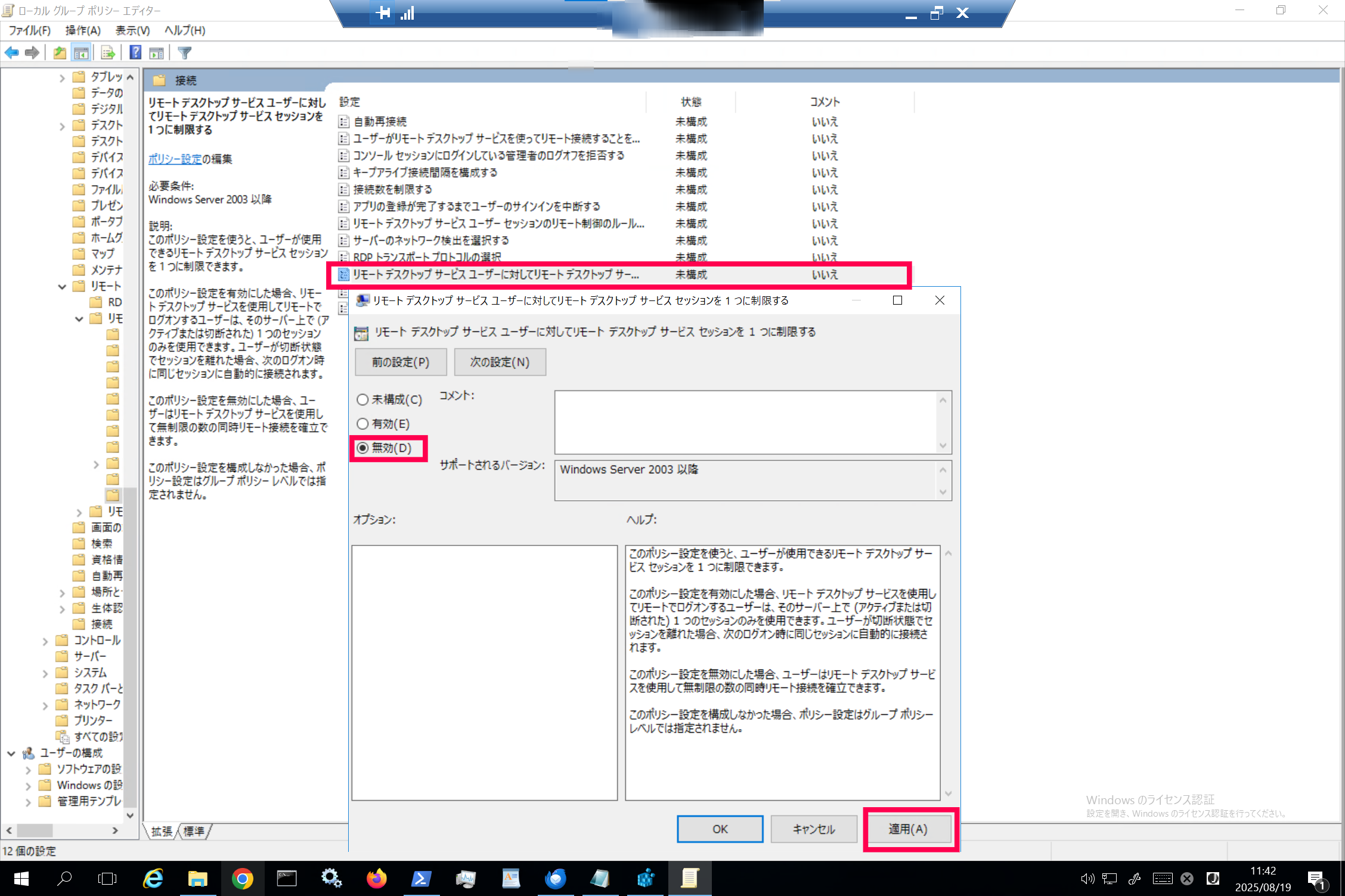Select the 未構成(C) radio button

[362, 399]
